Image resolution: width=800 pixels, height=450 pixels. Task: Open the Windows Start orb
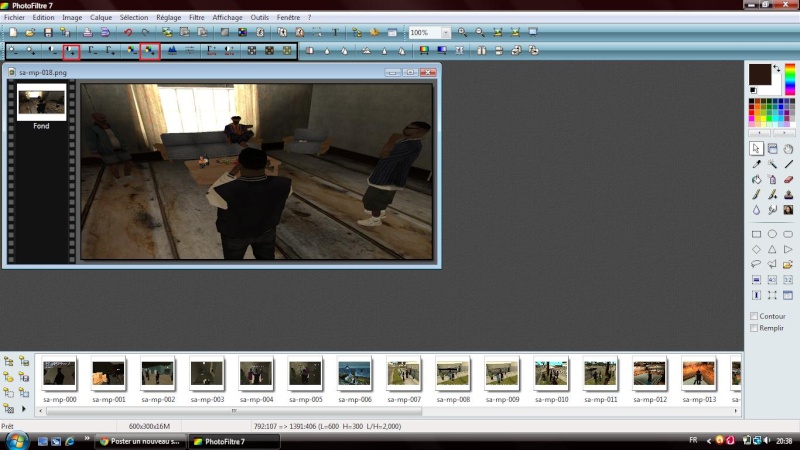pyautogui.click(x=17, y=440)
